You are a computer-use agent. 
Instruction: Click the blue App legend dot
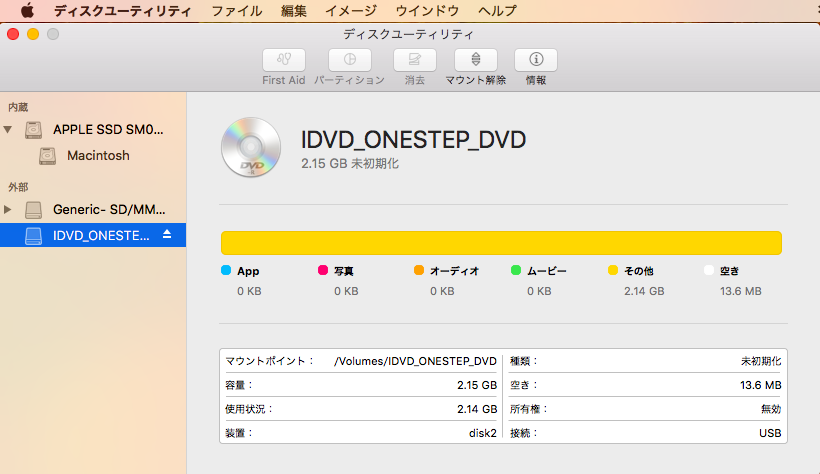226,270
